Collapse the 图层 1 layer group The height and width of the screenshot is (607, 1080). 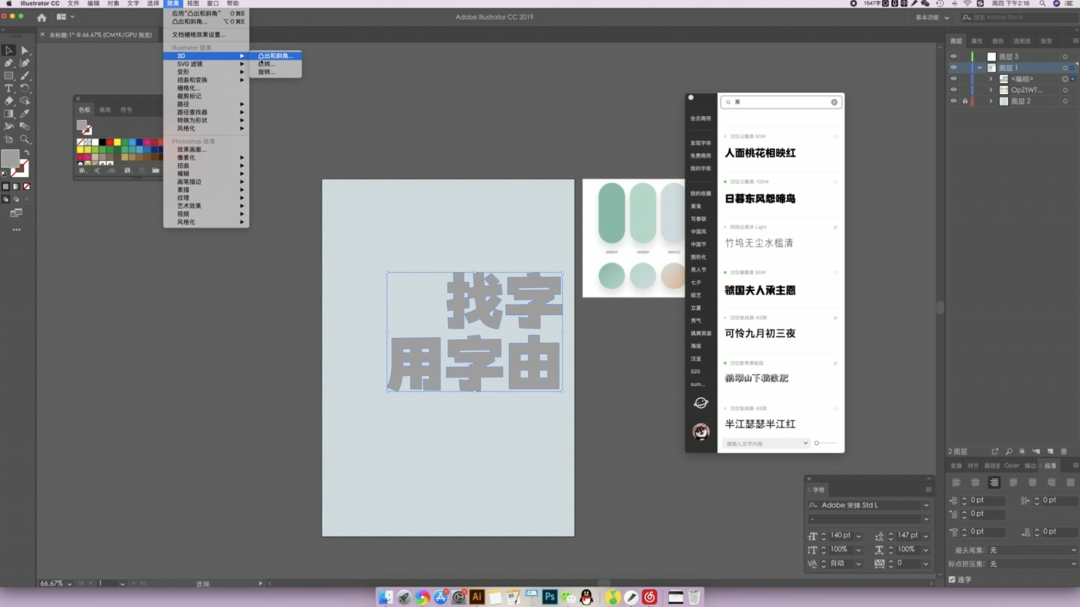(x=980, y=68)
